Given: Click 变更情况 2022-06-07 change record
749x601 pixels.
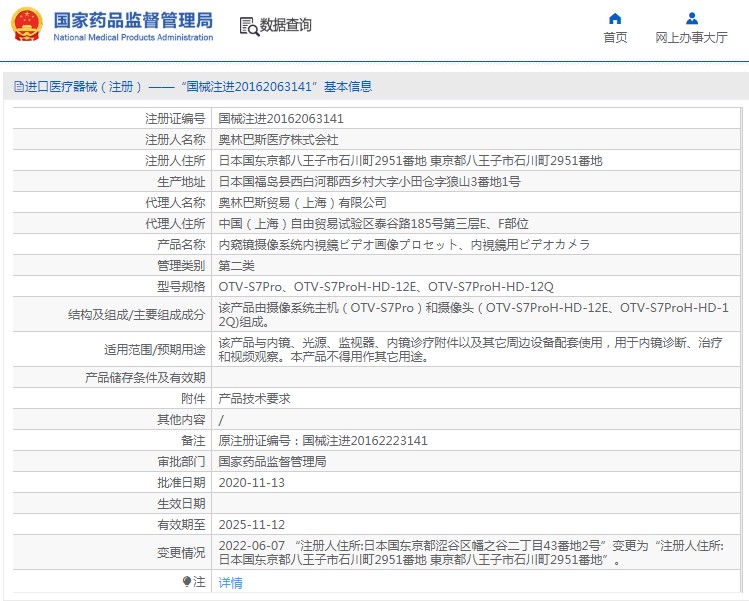Looking at the screenshot, I should (x=471, y=552).
